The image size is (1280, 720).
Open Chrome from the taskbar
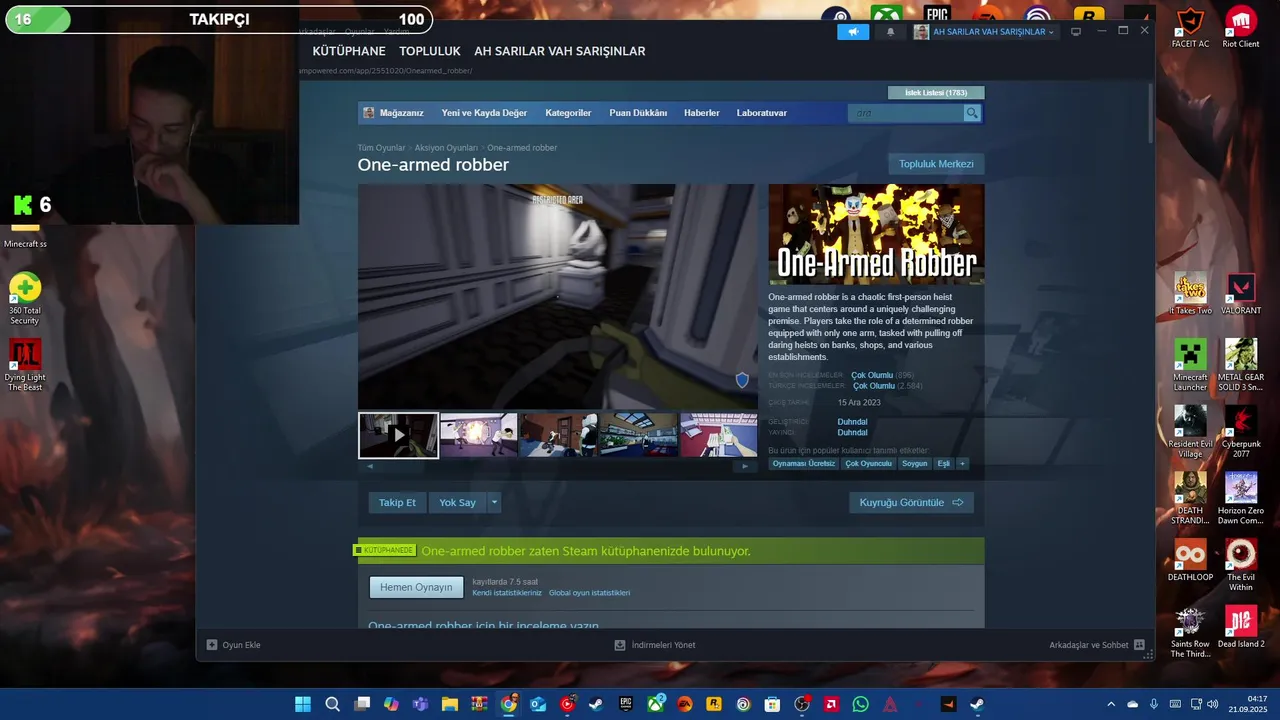(509, 704)
